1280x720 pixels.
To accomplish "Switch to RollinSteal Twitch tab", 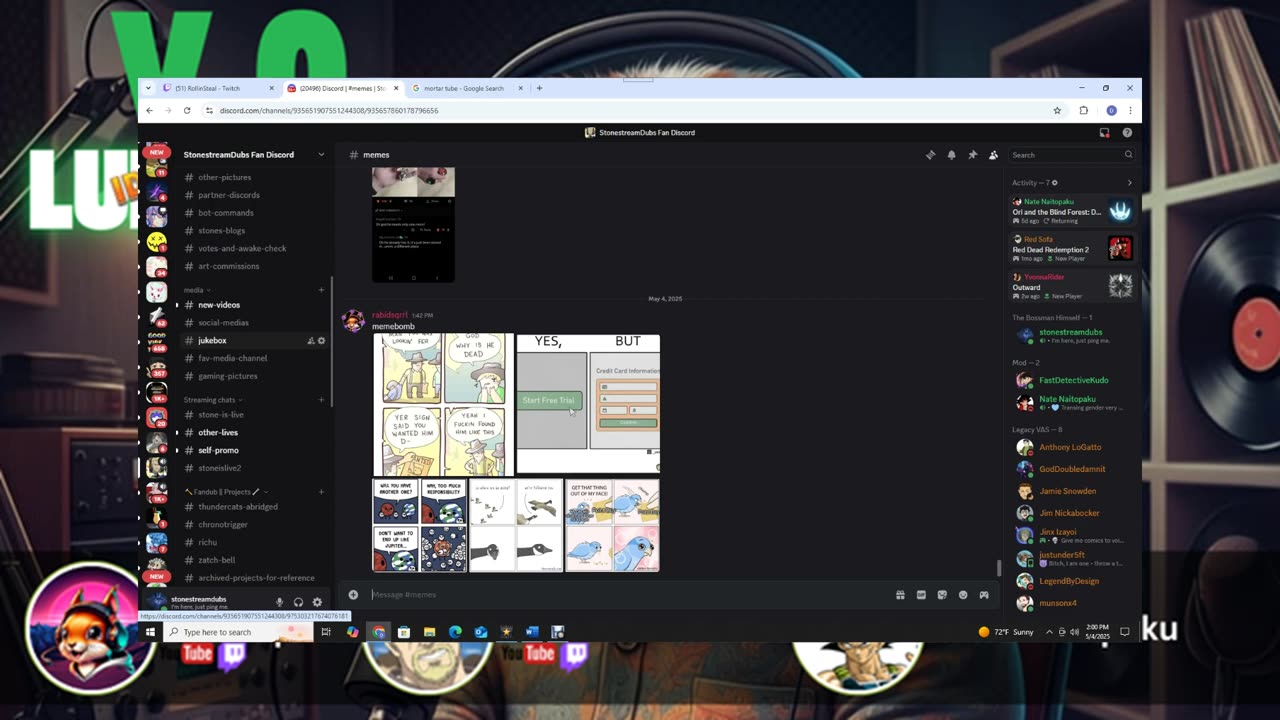I will (x=218, y=88).
